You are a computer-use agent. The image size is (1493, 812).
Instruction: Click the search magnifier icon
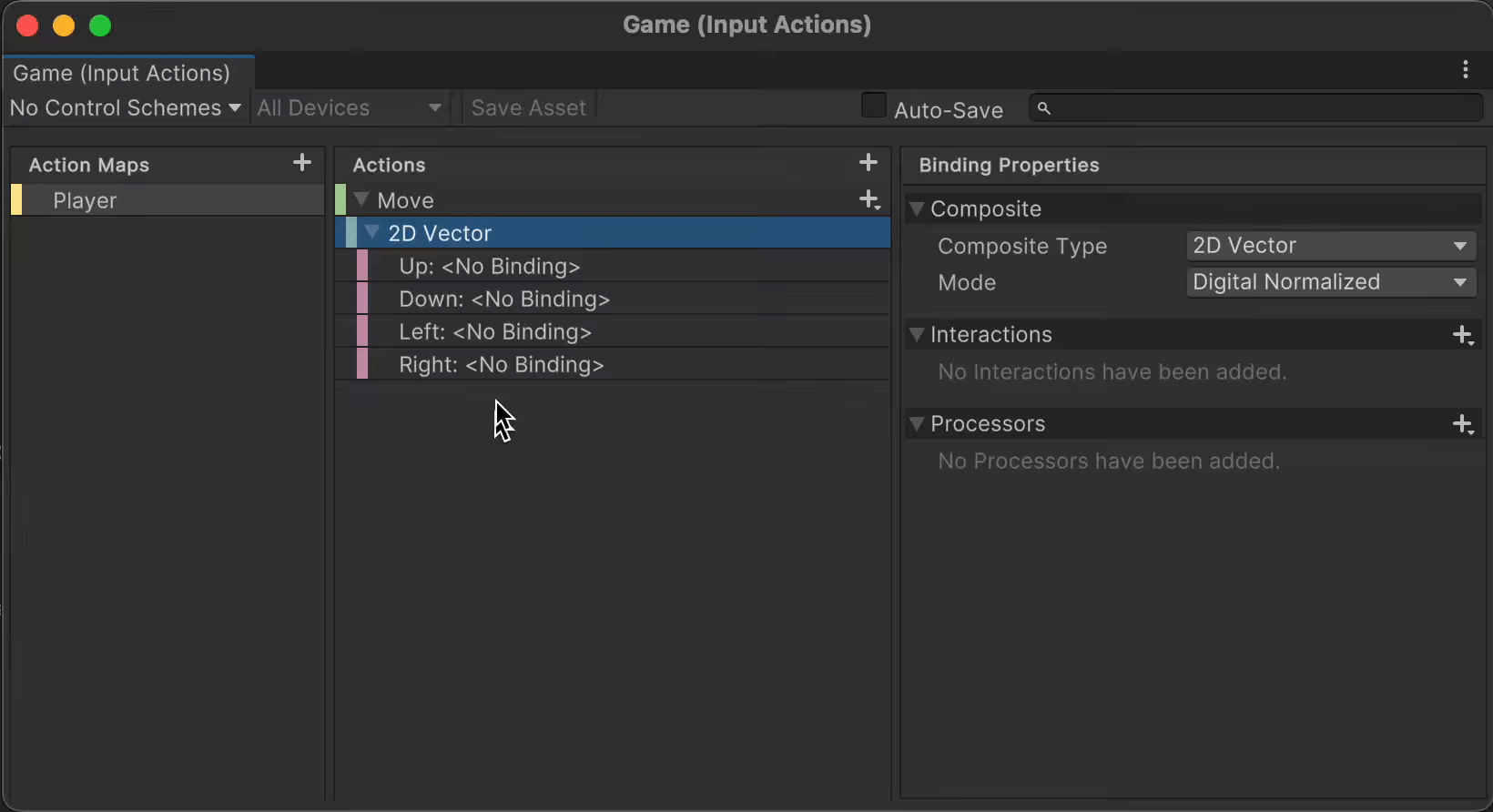click(x=1044, y=108)
